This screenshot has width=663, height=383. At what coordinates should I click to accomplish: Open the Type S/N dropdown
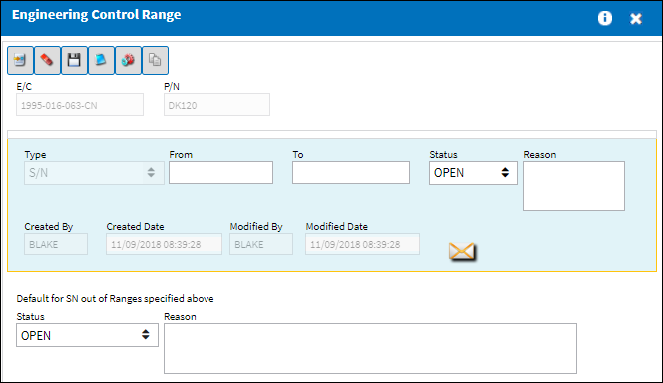coord(94,173)
